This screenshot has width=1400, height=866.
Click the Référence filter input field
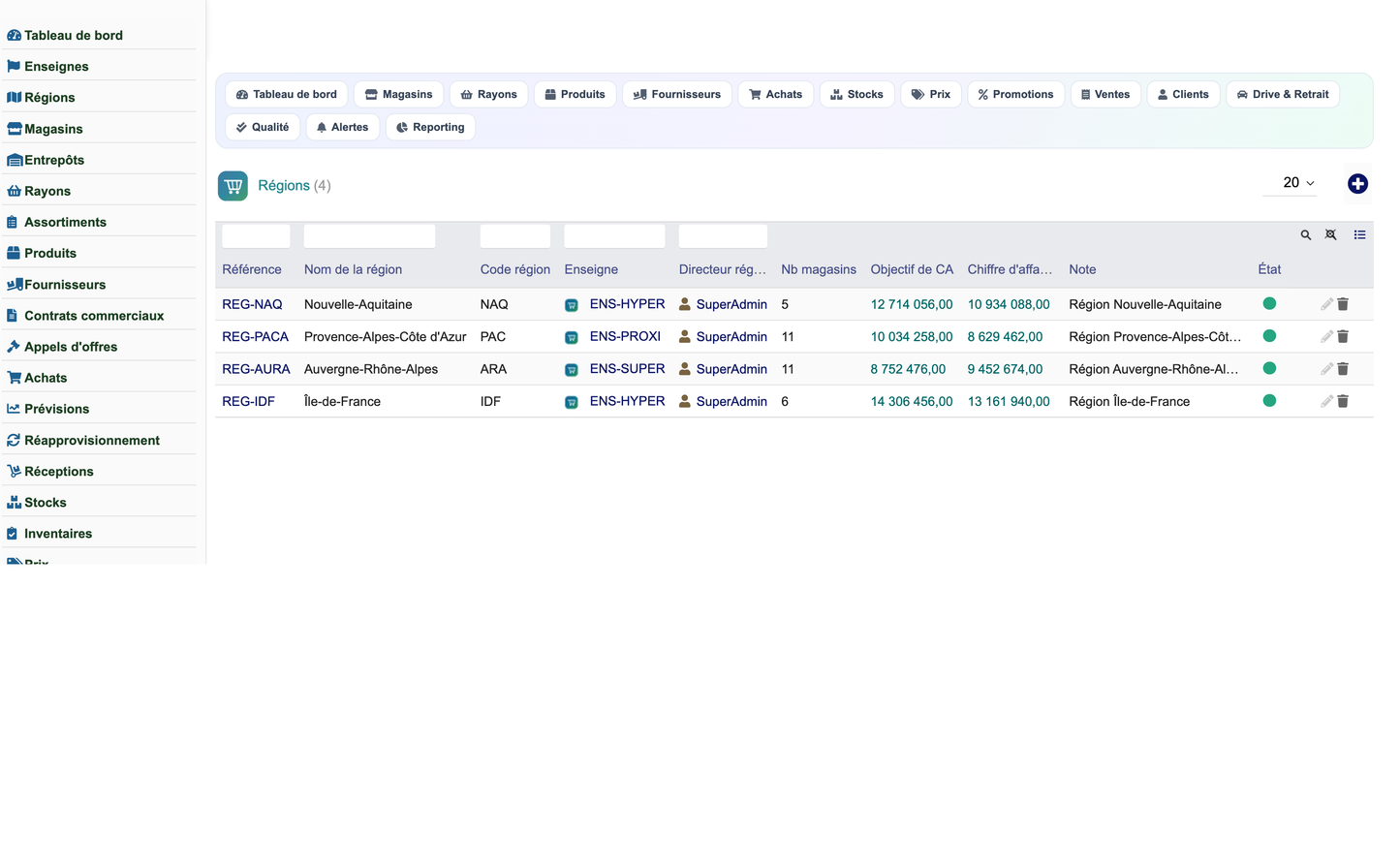click(256, 236)
